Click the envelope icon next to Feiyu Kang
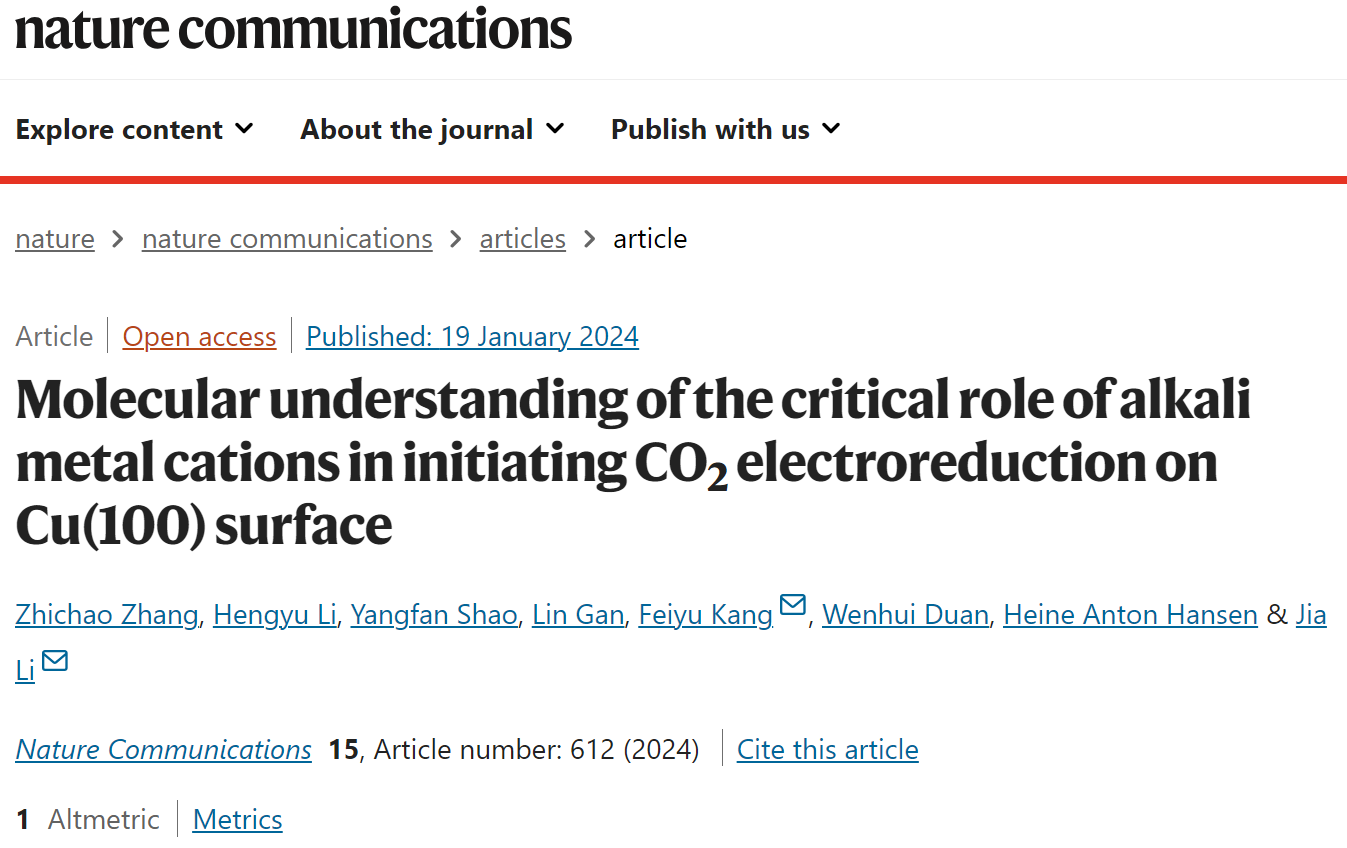Image resolution: width=1347 pixels, height=848 pixels. [793, 605]
